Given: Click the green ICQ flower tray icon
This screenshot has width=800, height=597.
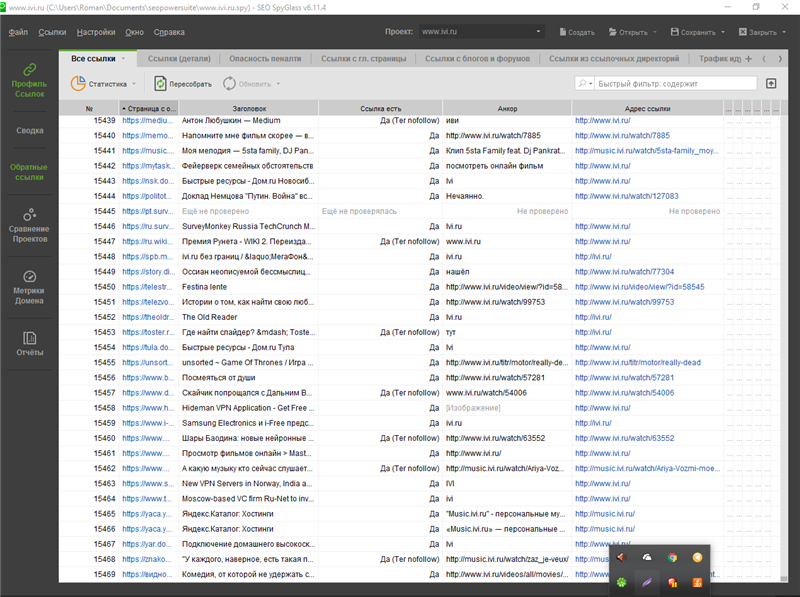Looking at the screenshot, I should [x=621, y=582].
